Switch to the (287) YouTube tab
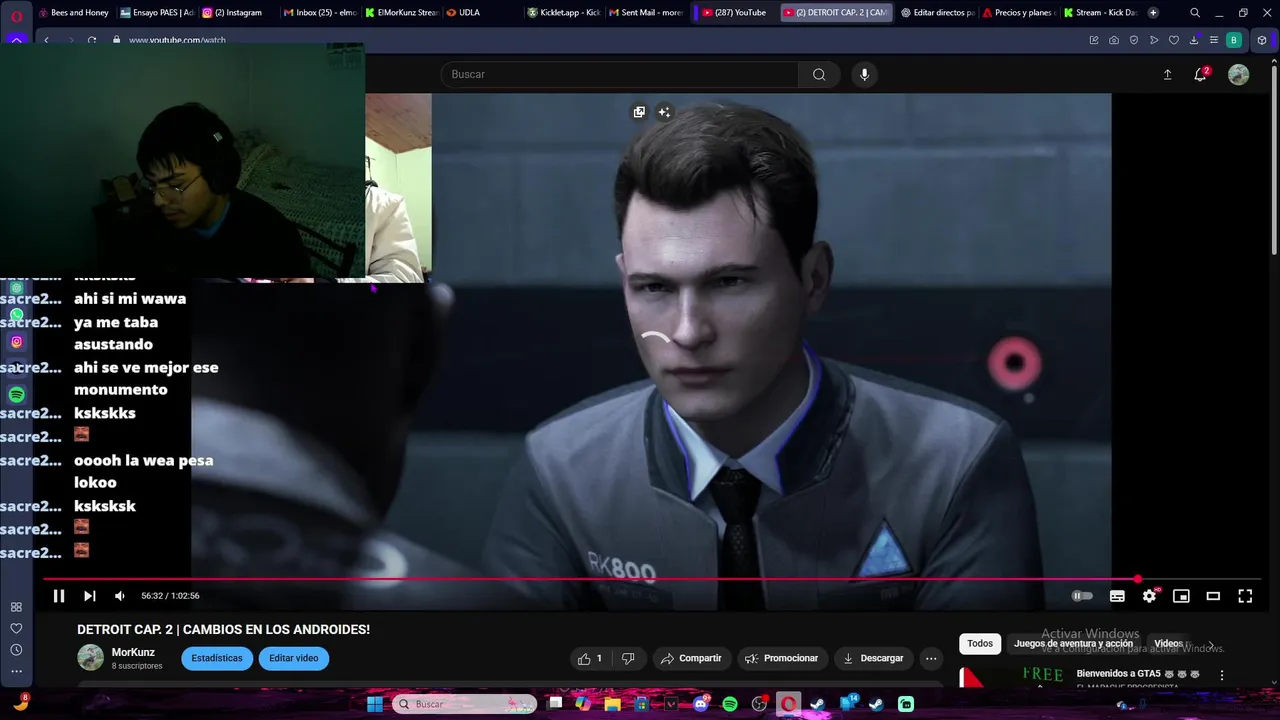Viewport: 1280px width, 720px height. point(734,13)
